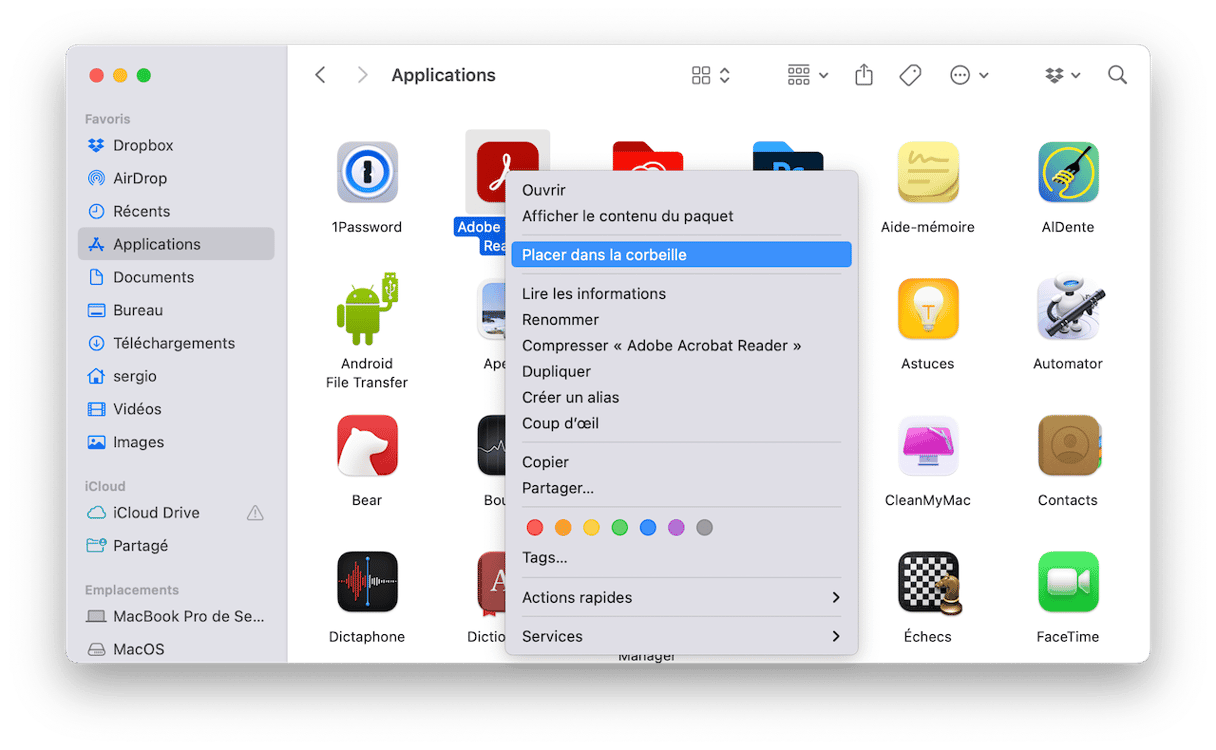This screenshot has width=1216, height=750.
Task: Open the Search magnifier icon
Action: (x=1117, y=75)
